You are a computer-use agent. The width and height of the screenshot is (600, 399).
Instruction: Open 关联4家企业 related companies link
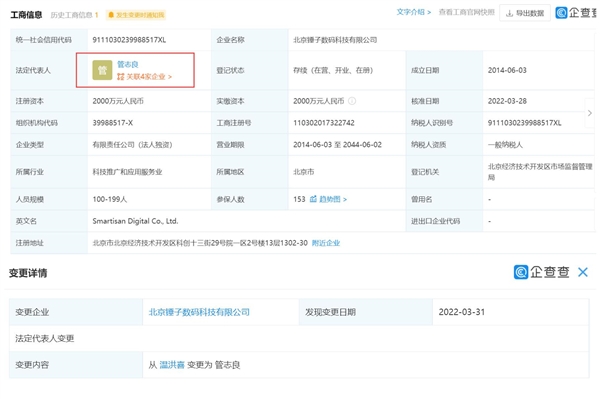[x=145, y=77]
